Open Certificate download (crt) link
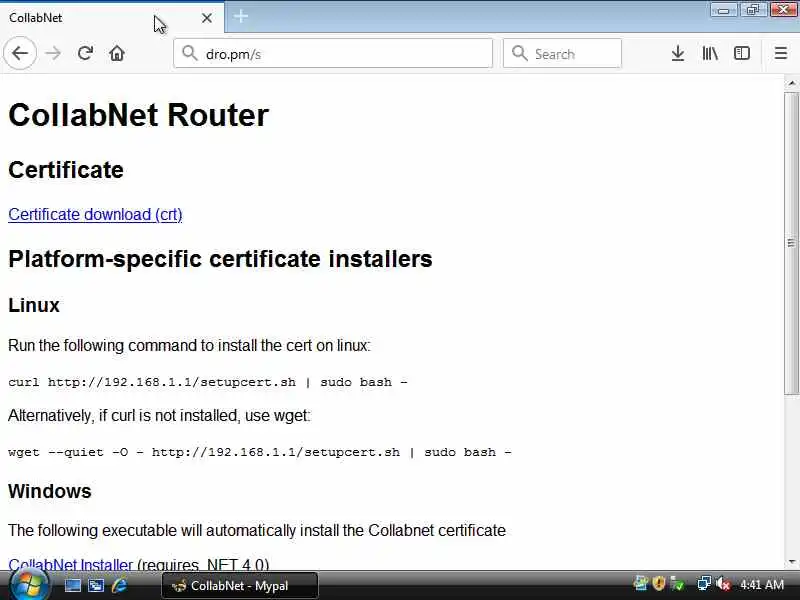The image size is (800, 600). click(95, 214)
